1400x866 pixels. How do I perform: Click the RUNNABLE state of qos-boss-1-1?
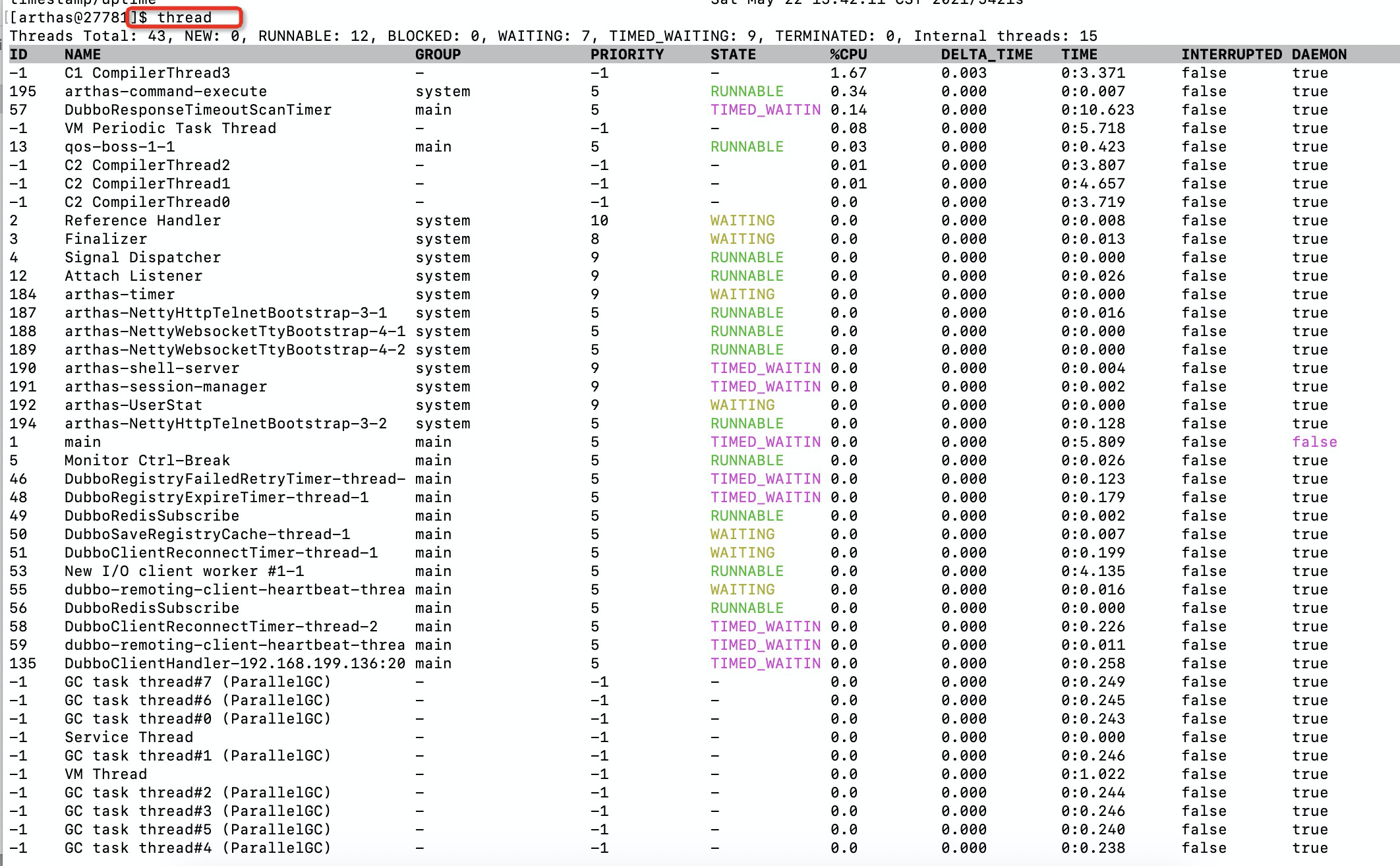747,146
